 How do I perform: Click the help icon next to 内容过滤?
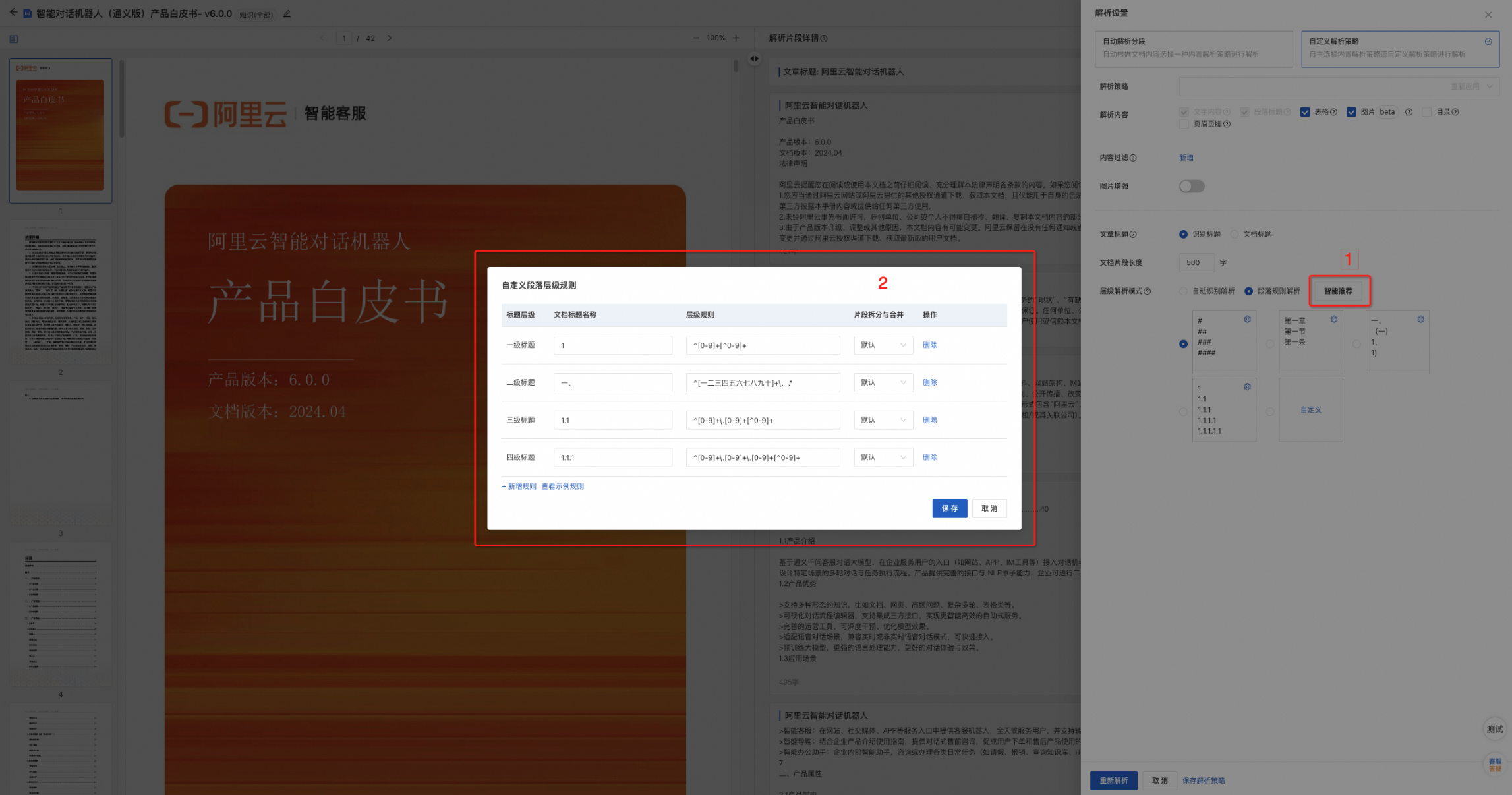[x=1133, y=158]
